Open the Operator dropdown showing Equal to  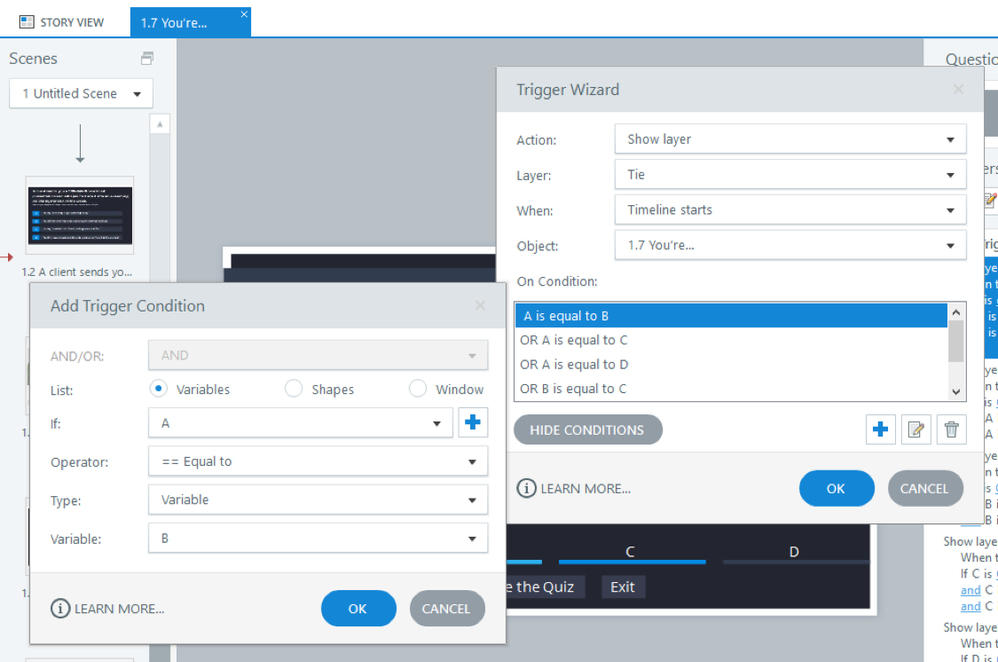318,461
